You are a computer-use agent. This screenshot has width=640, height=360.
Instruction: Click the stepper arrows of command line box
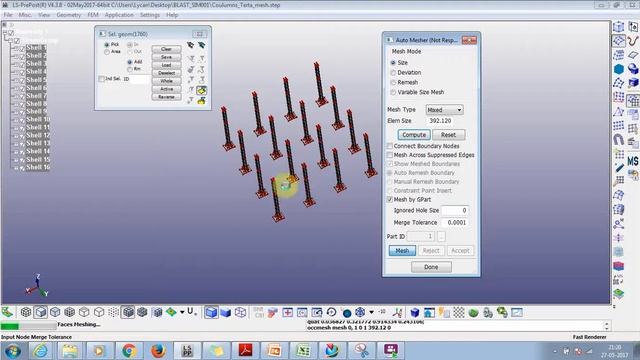(x=607, y=326)
